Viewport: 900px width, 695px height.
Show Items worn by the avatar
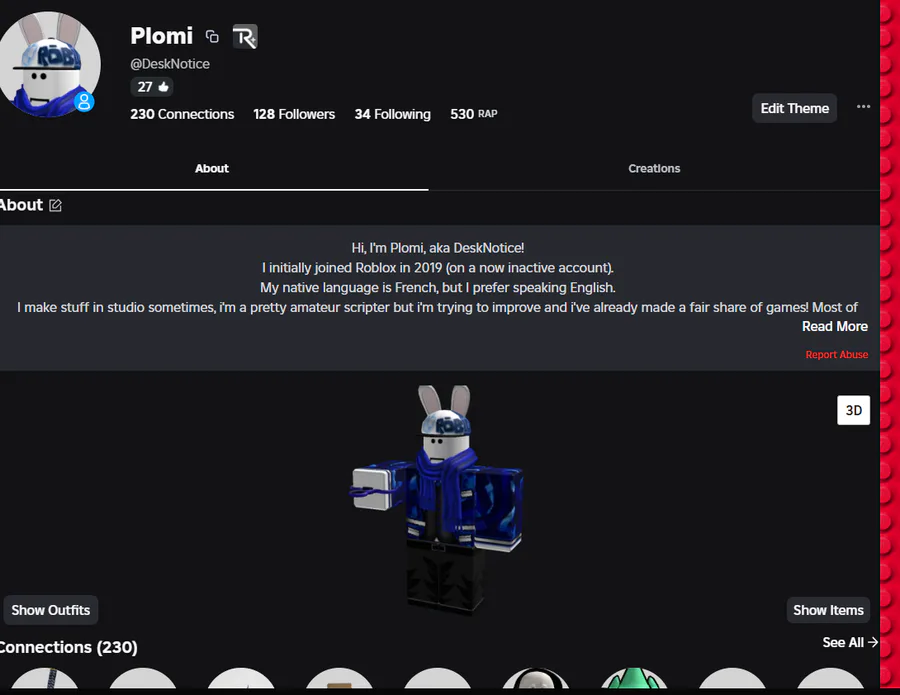[828, 609]
